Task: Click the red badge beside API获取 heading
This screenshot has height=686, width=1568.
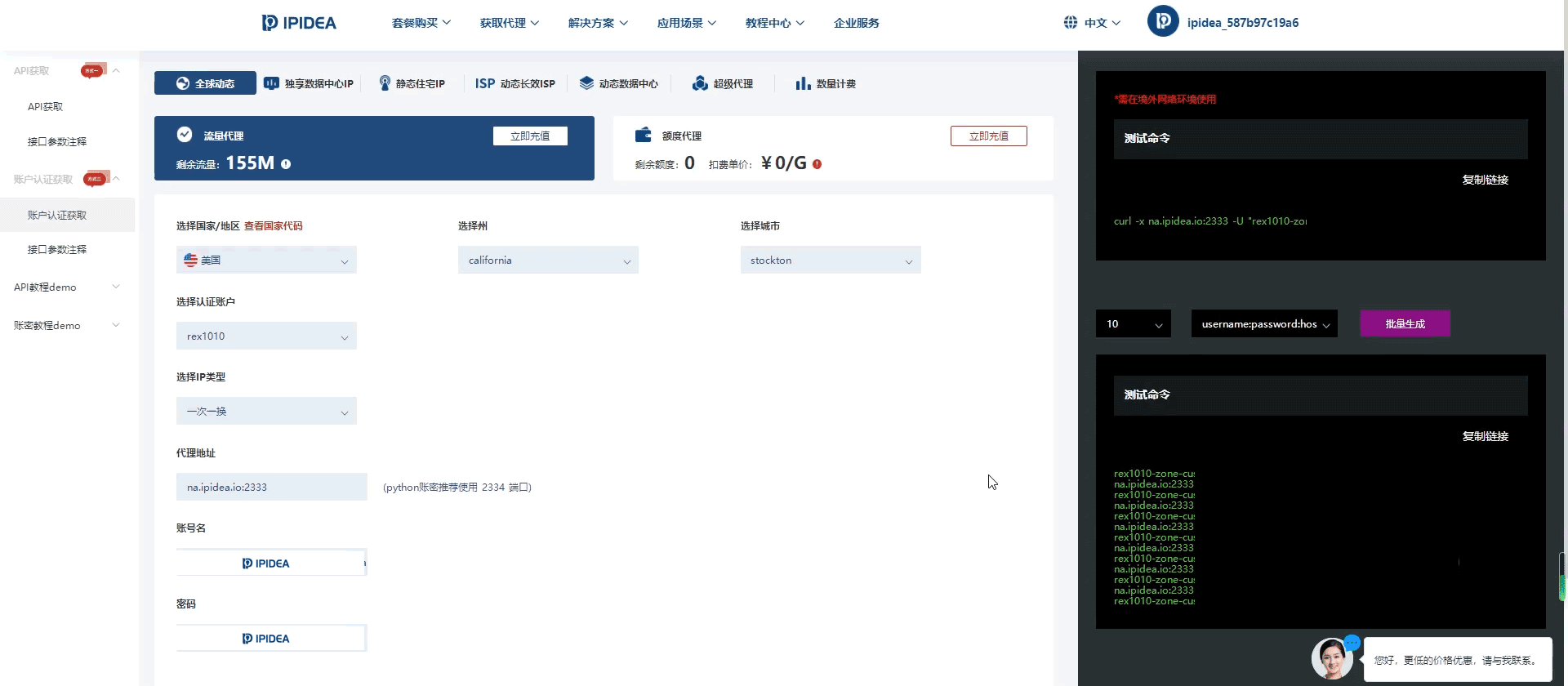Action: click(x=93, y=70)
